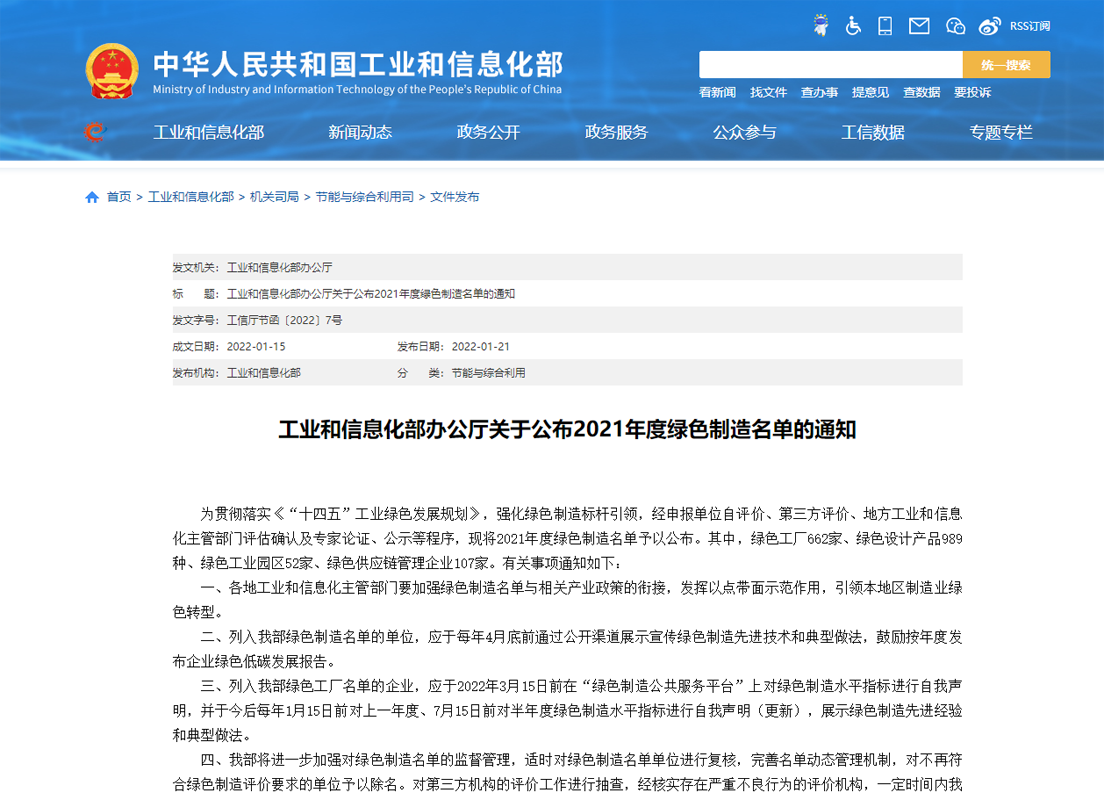Image resolution: width=1104 pixels, height=800 pixels.
Task: Click the 发布机构 value 工业和信息化部
Action: point(263,373)
